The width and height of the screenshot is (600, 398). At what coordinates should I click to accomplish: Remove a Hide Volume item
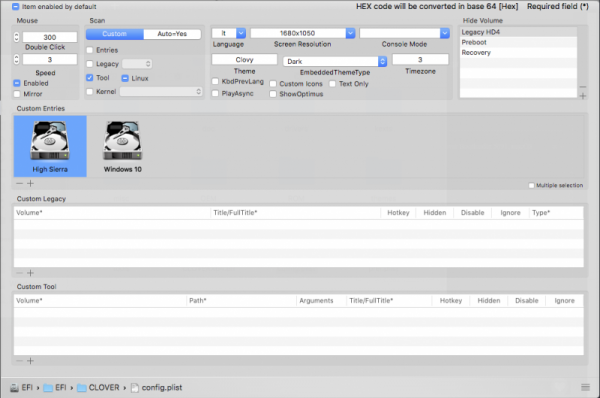583,87
